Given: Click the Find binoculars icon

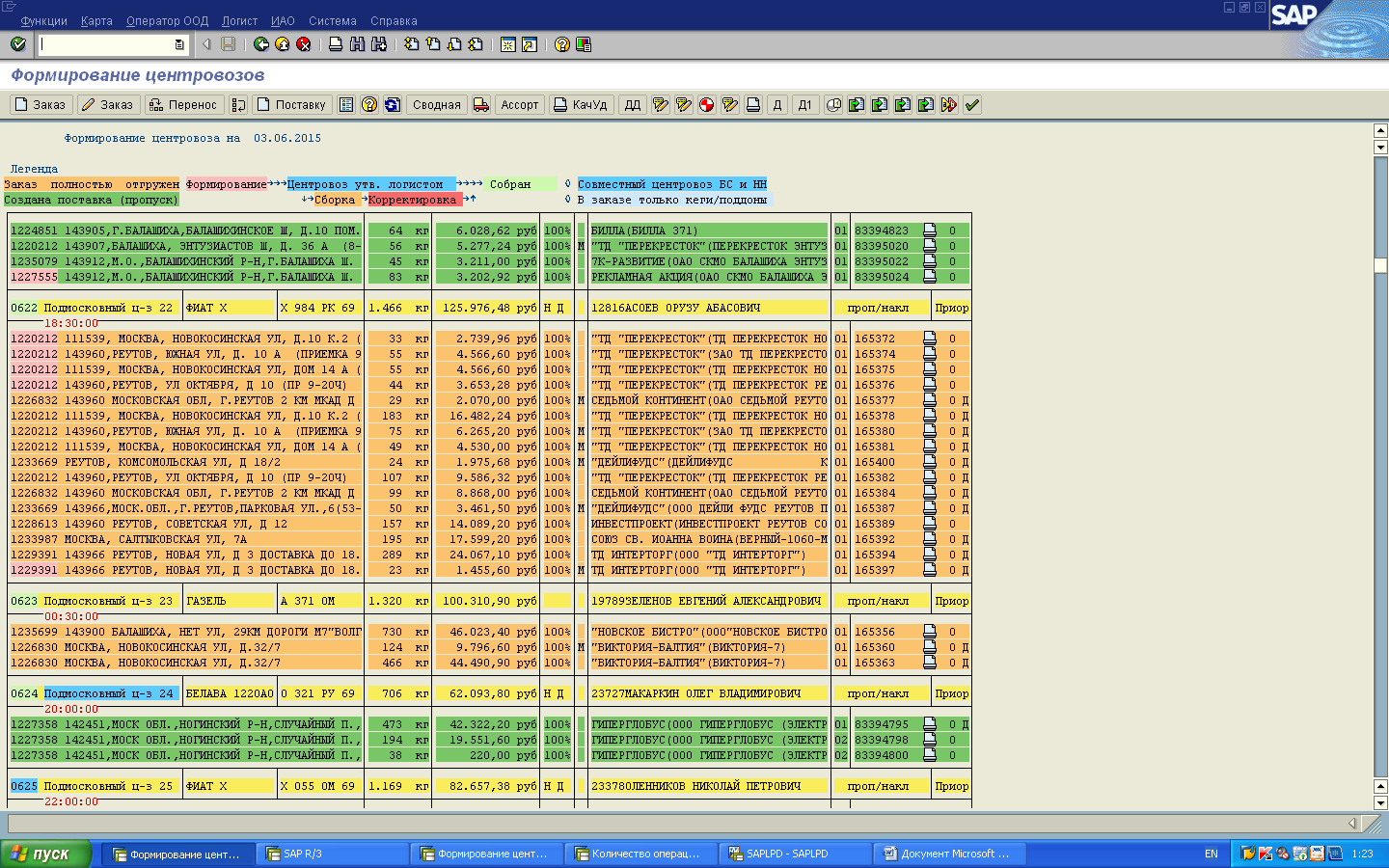Looking at the screenshot, I should (x=357, y=44).
